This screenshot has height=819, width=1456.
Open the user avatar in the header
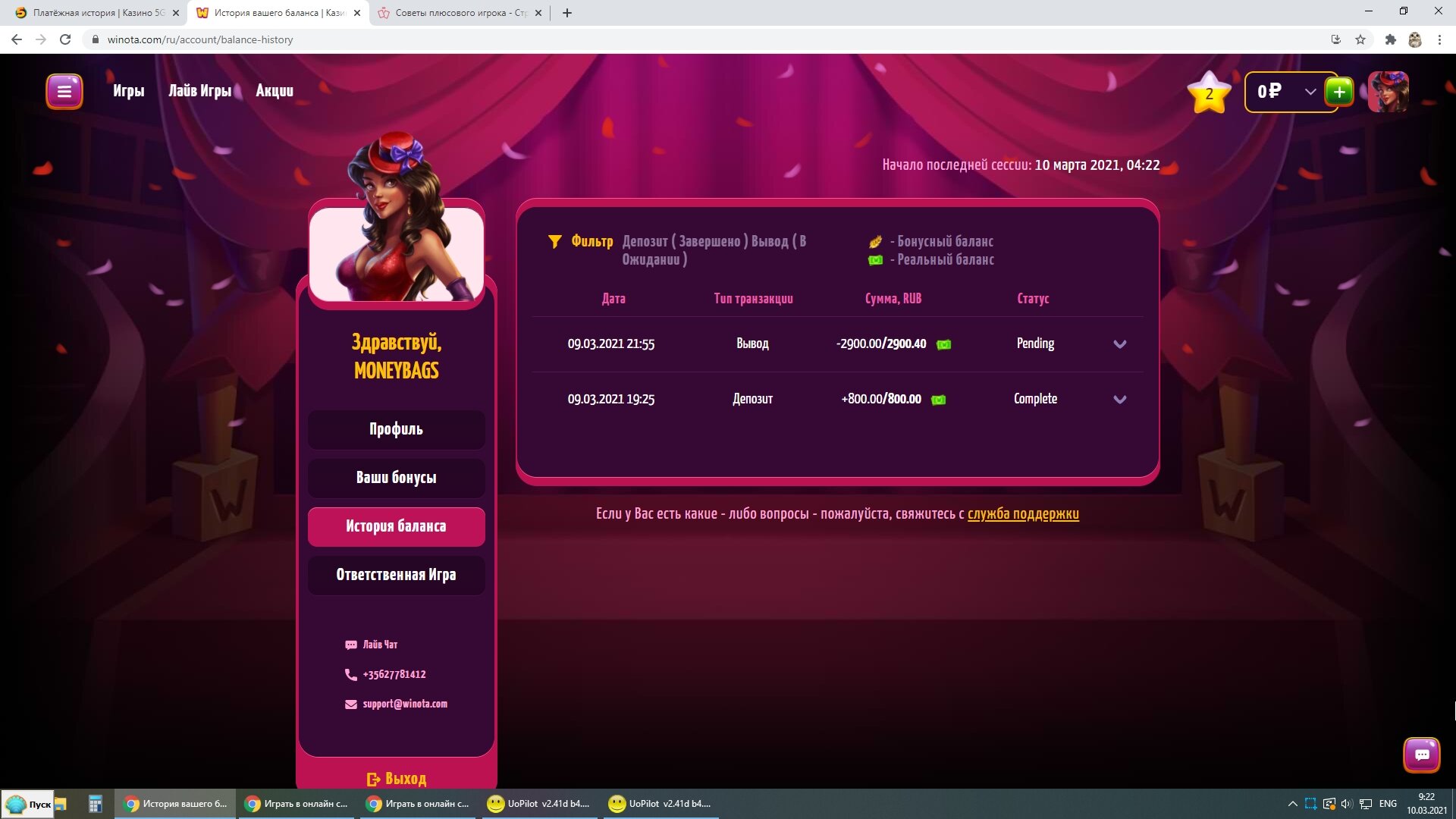point(1388,93)
